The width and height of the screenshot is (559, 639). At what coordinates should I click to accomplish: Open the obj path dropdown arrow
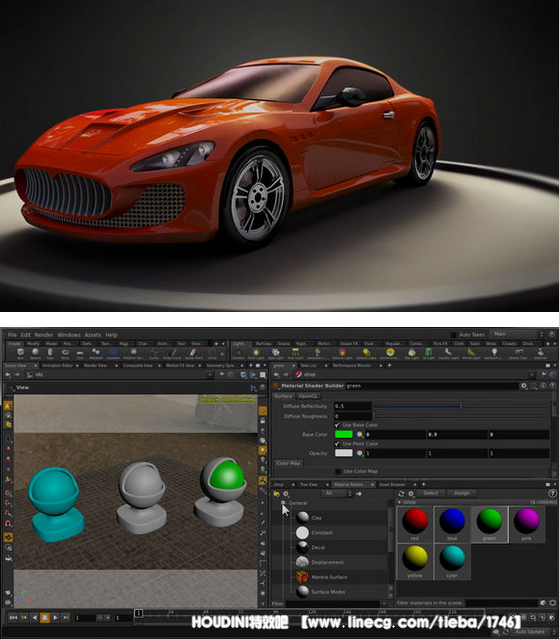click(x=210, y=374)
